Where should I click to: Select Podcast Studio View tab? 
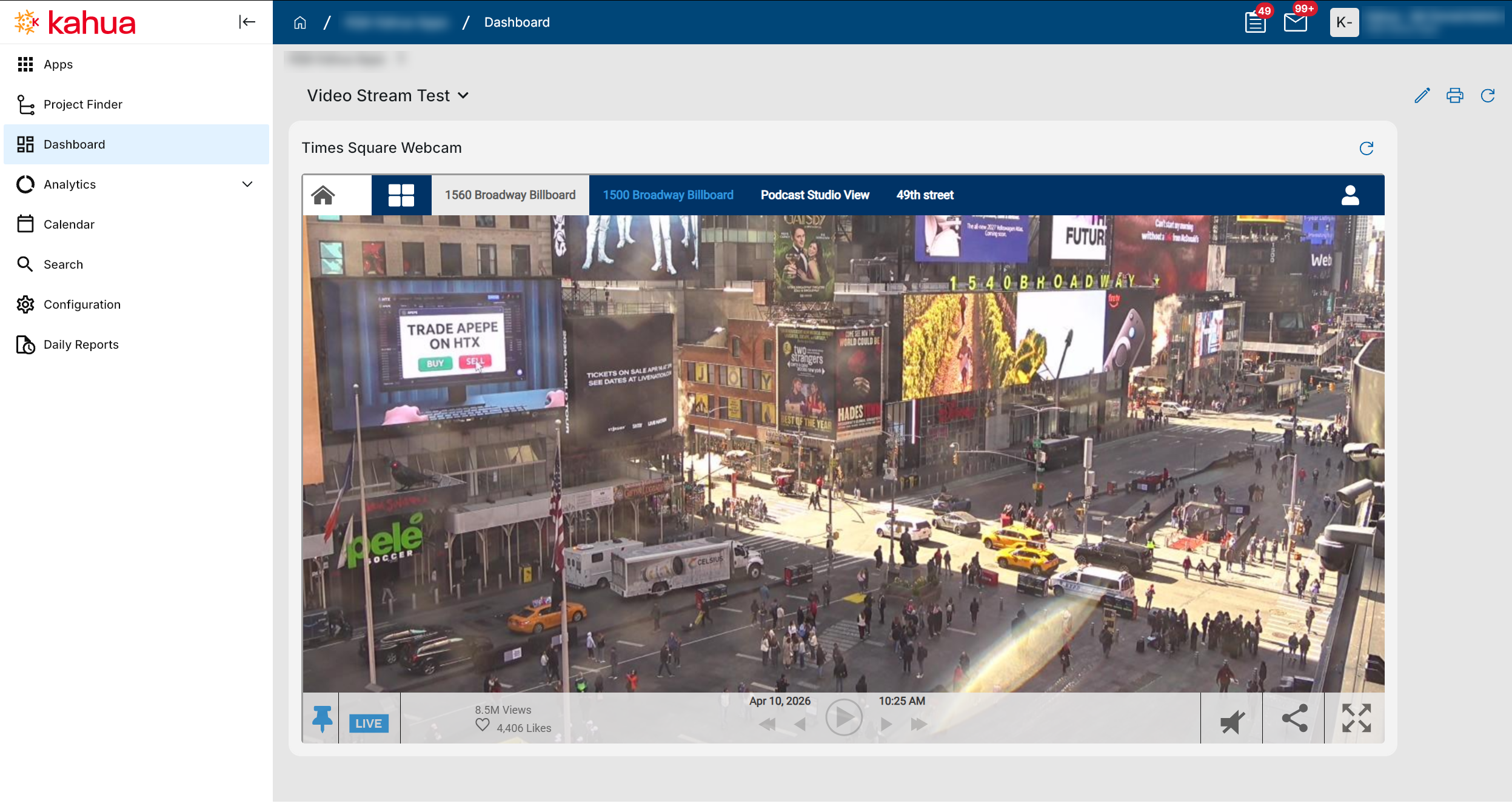[x=814, y=195]
